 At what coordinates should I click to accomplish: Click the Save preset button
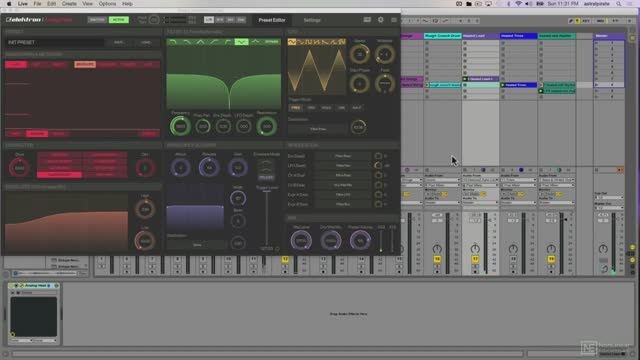pos(118,42)
